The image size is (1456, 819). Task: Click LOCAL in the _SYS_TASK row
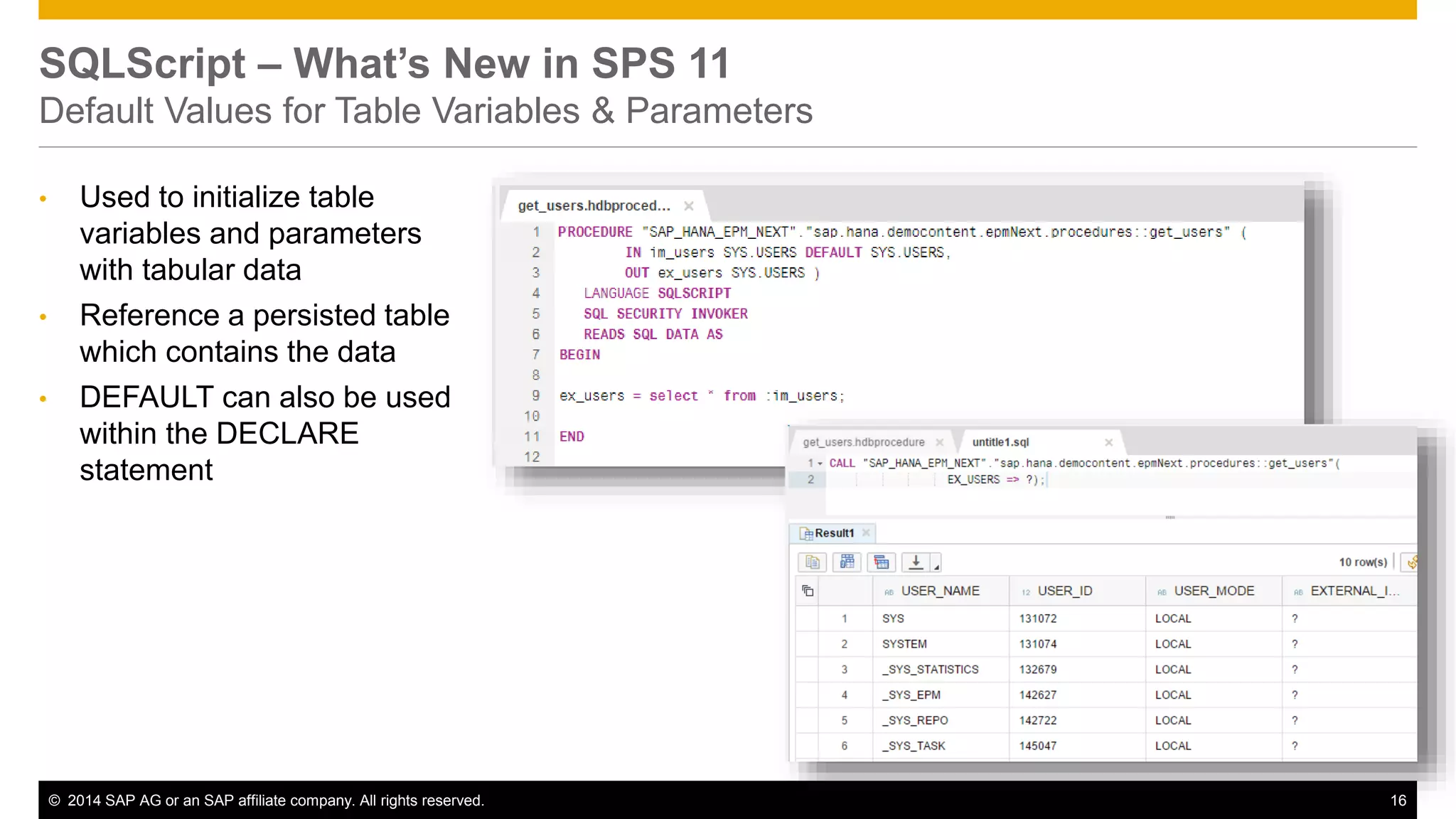tap(1173, 746)
